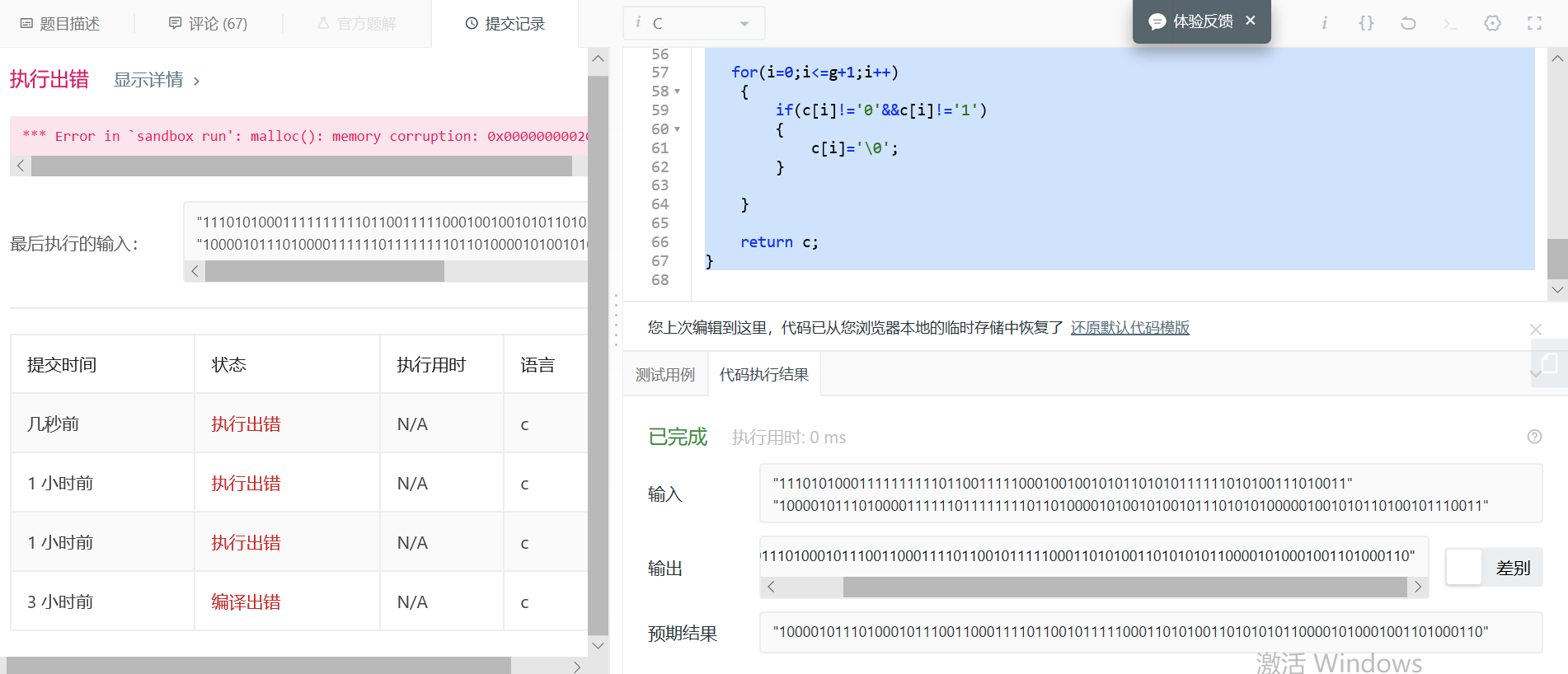Click scroll-down arrow of left panel
The width and height of the screenshot is (1568, 674).
pos(599,645)
